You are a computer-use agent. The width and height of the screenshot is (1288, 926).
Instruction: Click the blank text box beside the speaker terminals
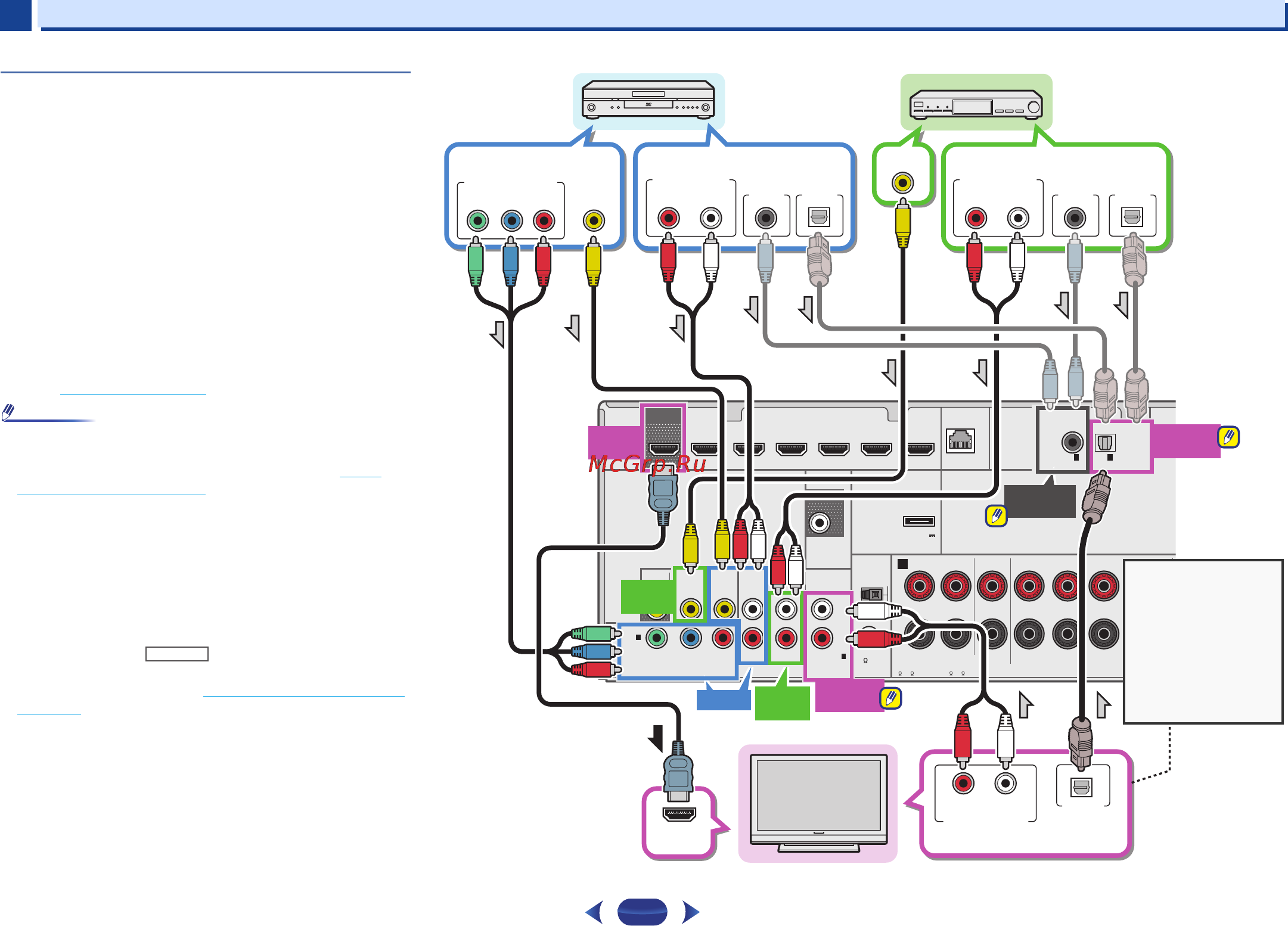[1203, 641]
